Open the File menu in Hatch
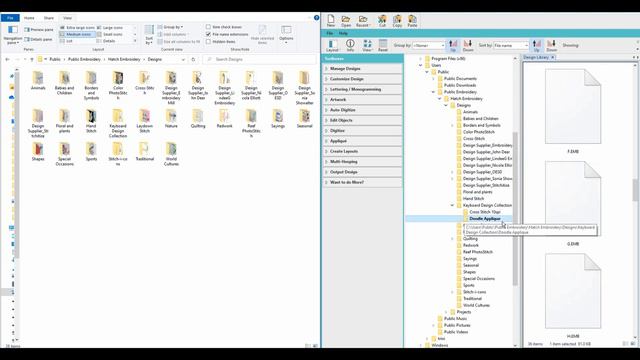640x360 pixels. point(330,33)
